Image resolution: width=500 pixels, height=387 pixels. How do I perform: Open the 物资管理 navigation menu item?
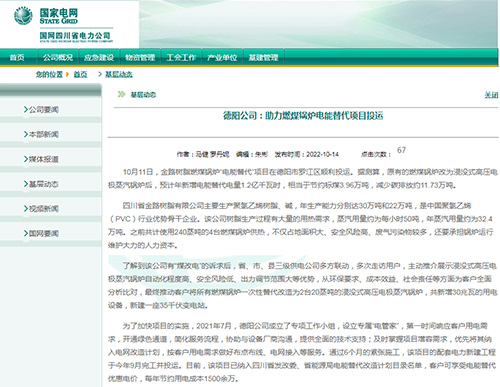pos(140,57)
